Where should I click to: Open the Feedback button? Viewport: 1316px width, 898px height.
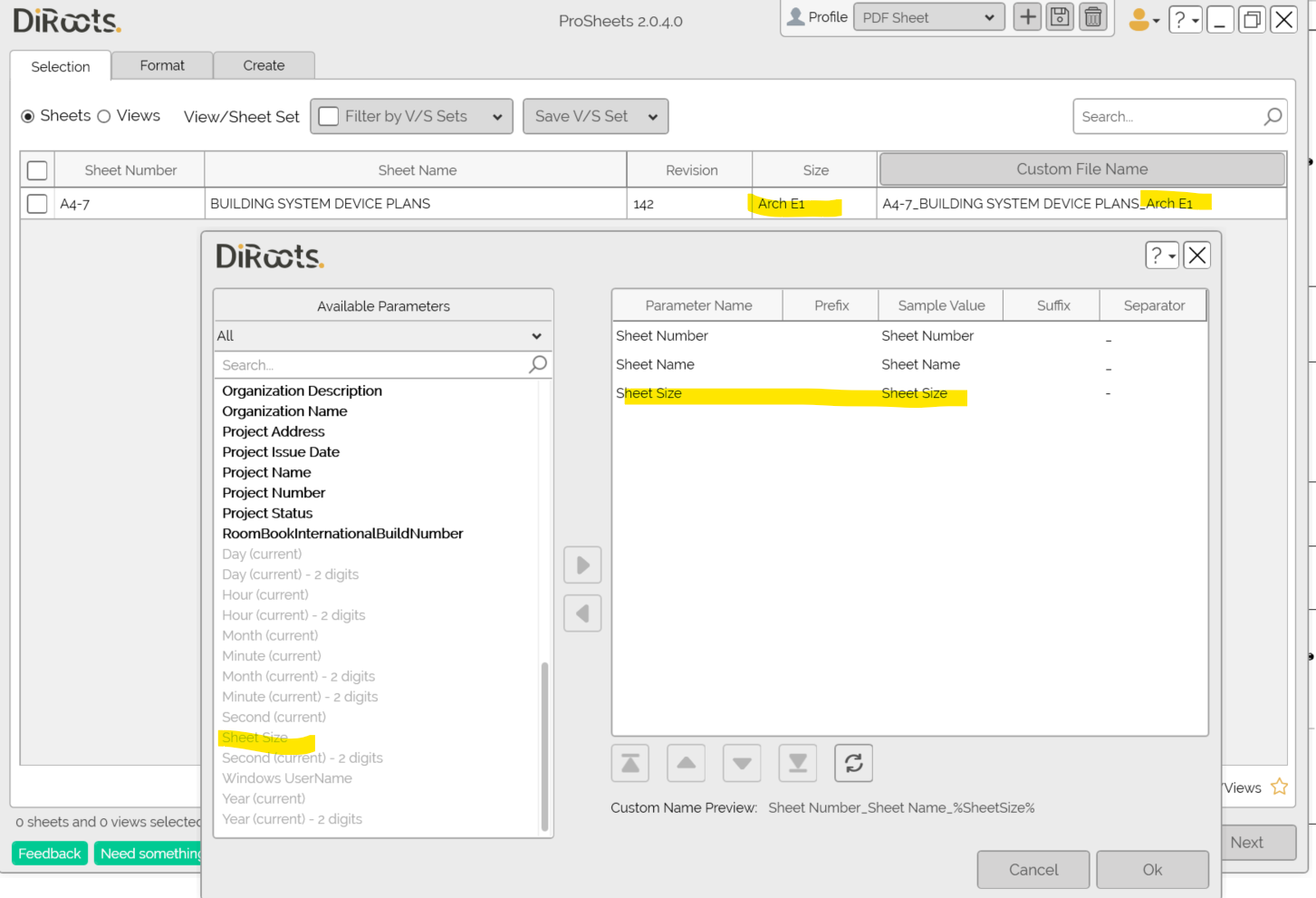(50, 854)
